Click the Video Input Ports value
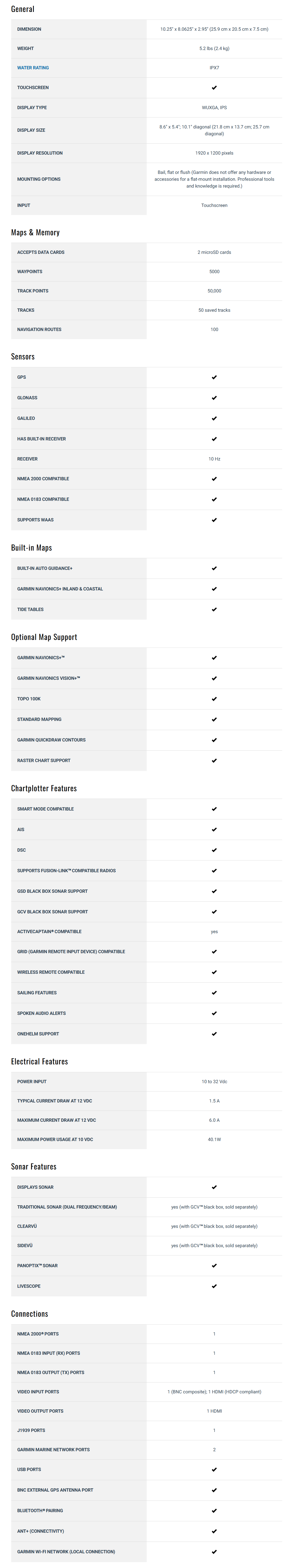Screen dimensions: 286x1568 pos(214,1392)
